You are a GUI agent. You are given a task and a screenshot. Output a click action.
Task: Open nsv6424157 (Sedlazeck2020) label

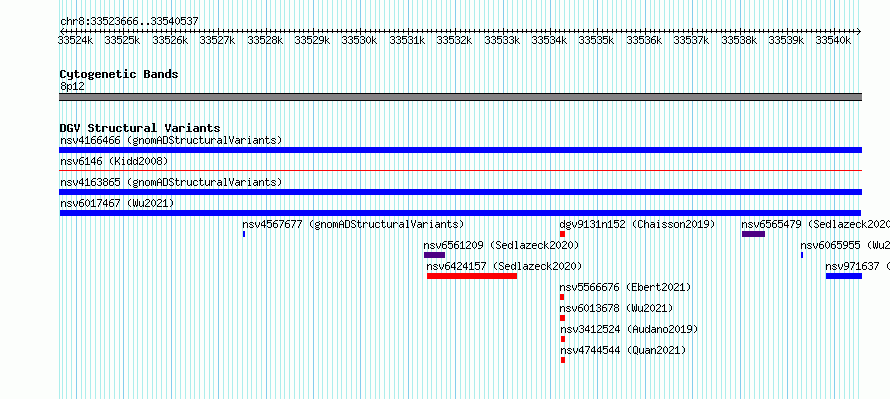click(x=504, y=266)
